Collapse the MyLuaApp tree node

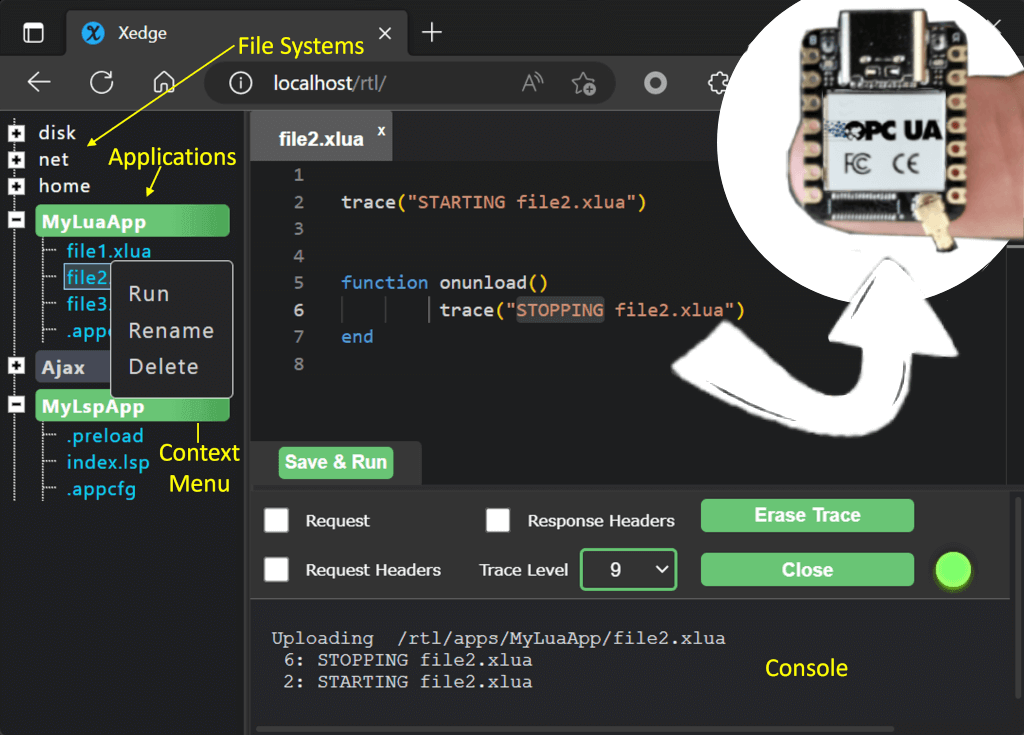tap(17, 220)
